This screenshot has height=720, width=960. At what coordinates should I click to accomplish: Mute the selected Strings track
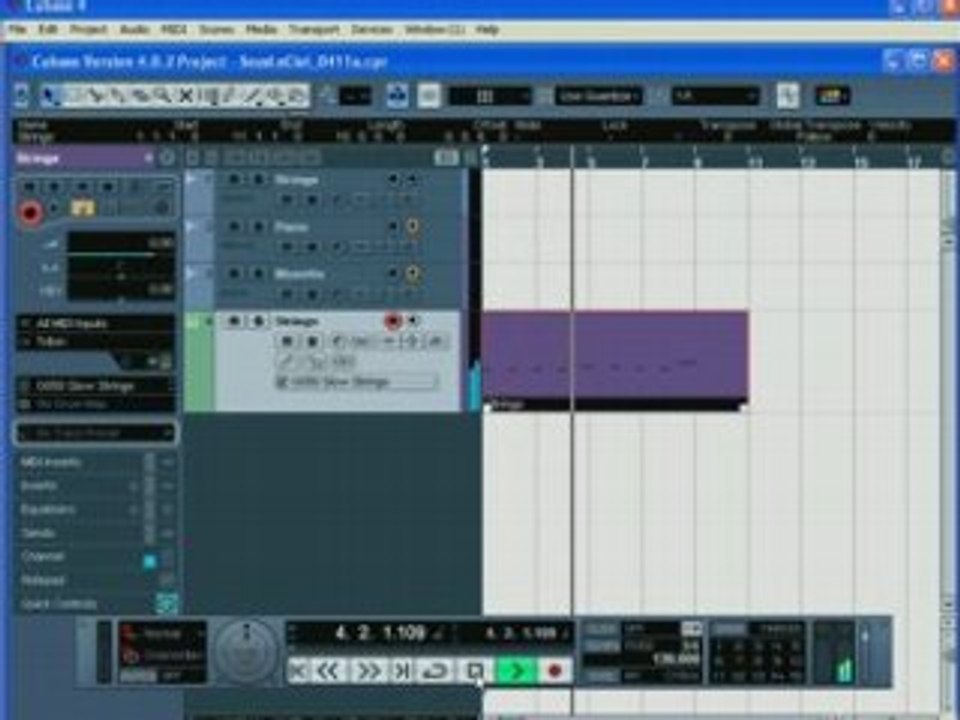233,321
